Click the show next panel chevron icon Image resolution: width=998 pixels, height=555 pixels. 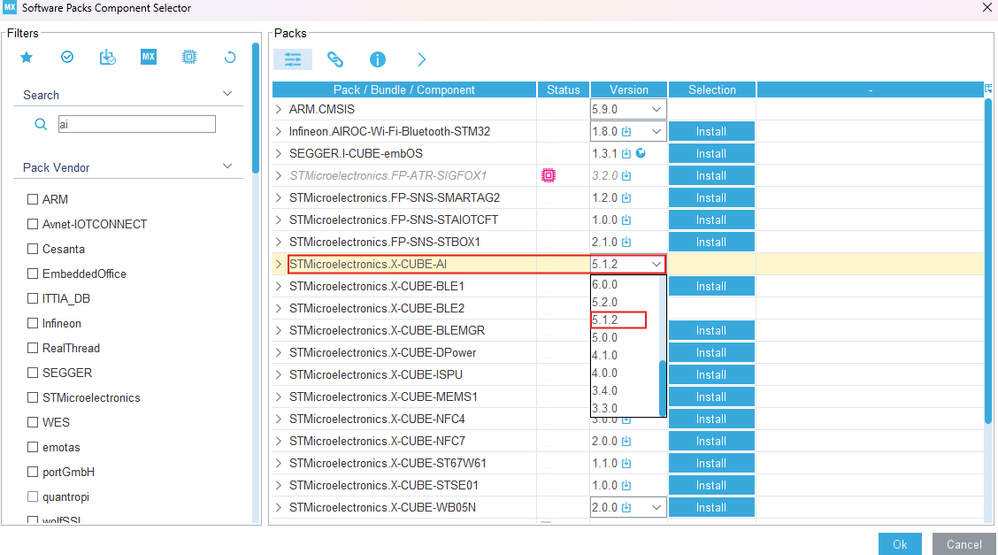[421, 59]
